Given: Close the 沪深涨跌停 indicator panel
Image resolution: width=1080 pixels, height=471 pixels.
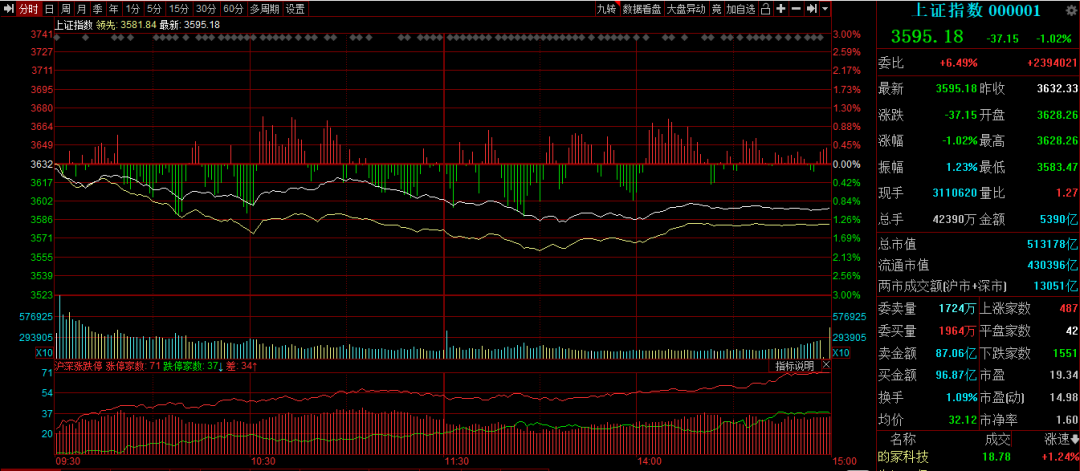Looking at the screenshot, I should pyautogui.click(x=826, y=366).
